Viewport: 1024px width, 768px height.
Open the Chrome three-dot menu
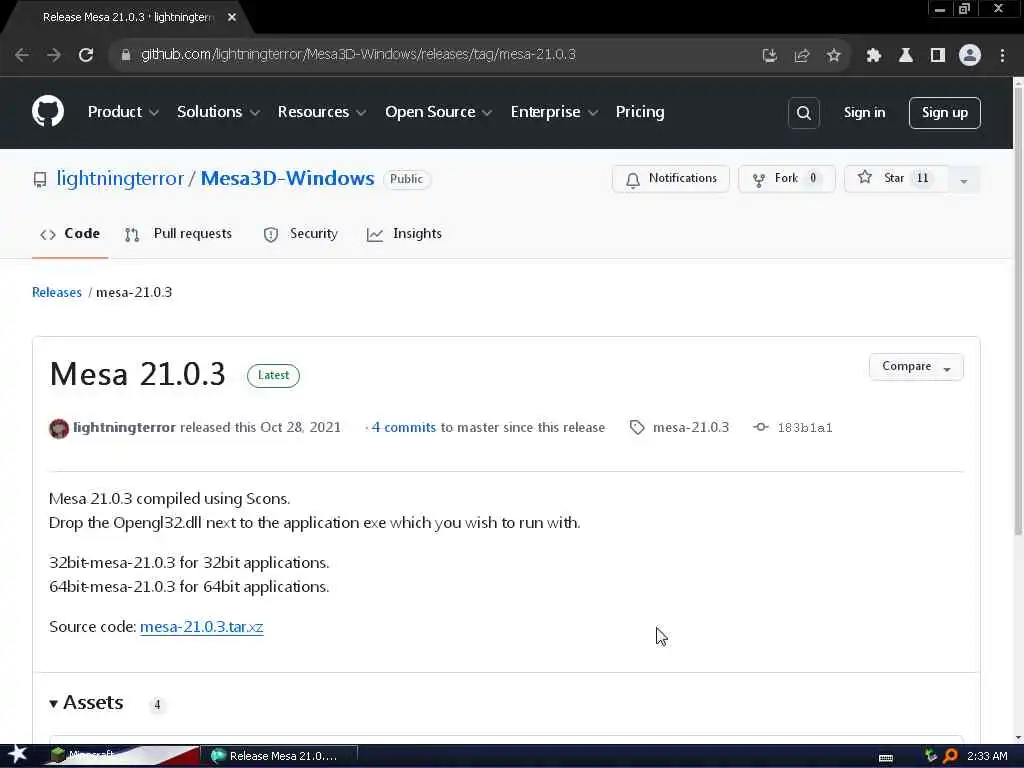(x=1002, y=56)
